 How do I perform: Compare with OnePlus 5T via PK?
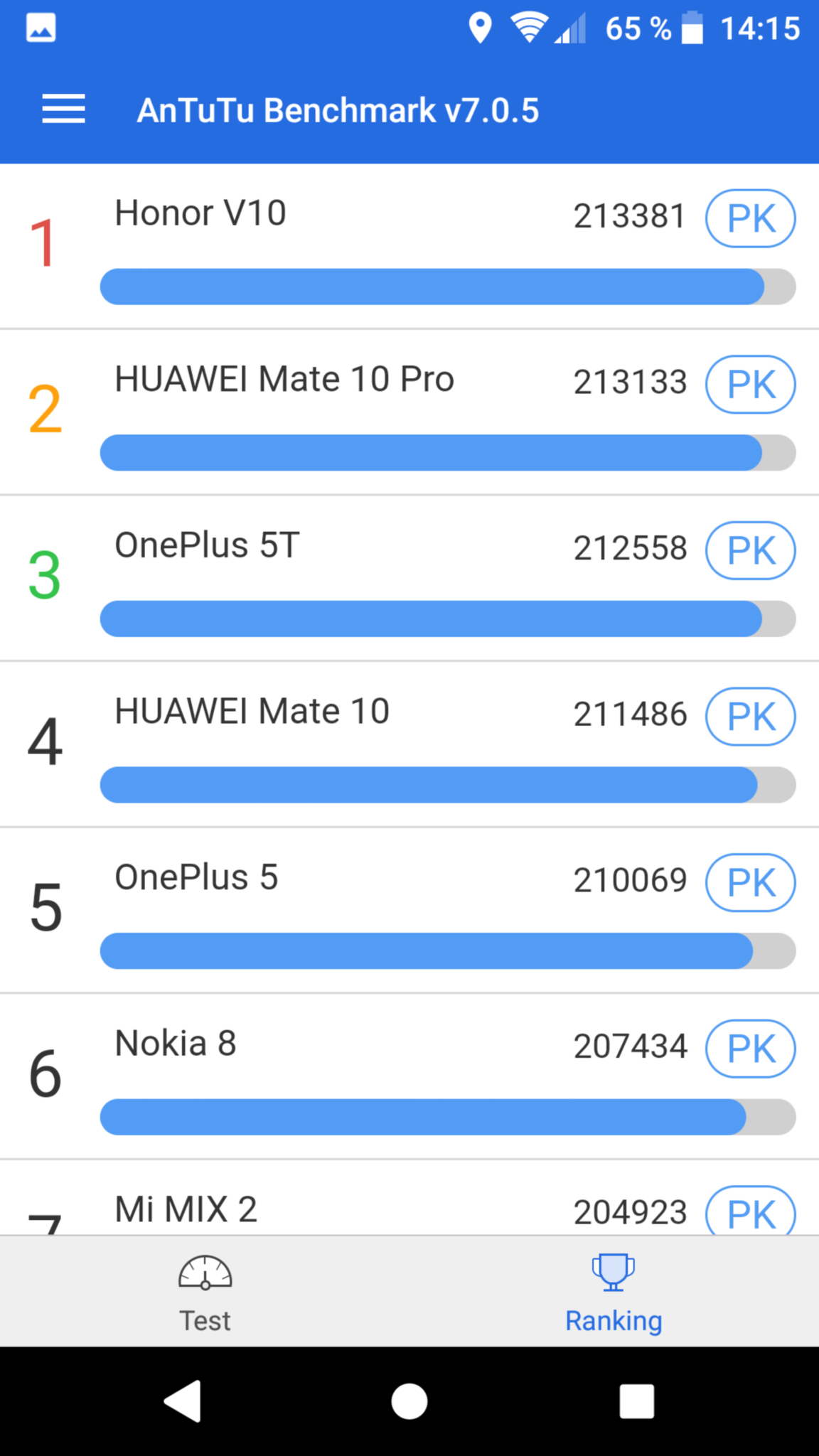pyautogui.click(x=750, y=551)
